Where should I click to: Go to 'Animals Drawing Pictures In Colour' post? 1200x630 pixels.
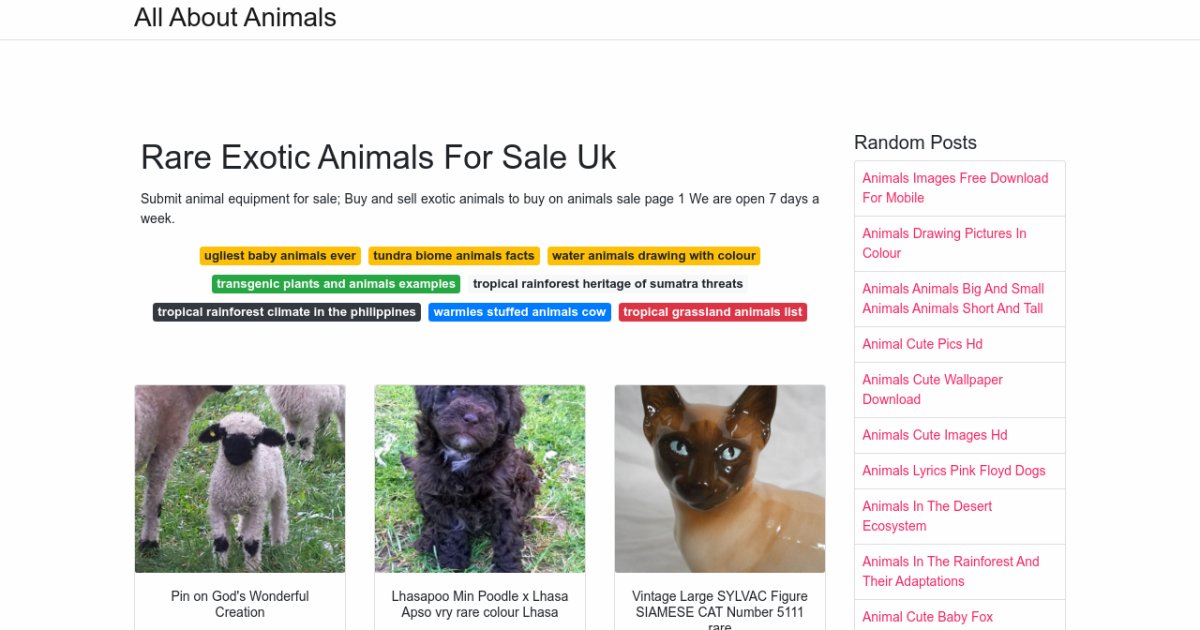click(x=944, y=243)
